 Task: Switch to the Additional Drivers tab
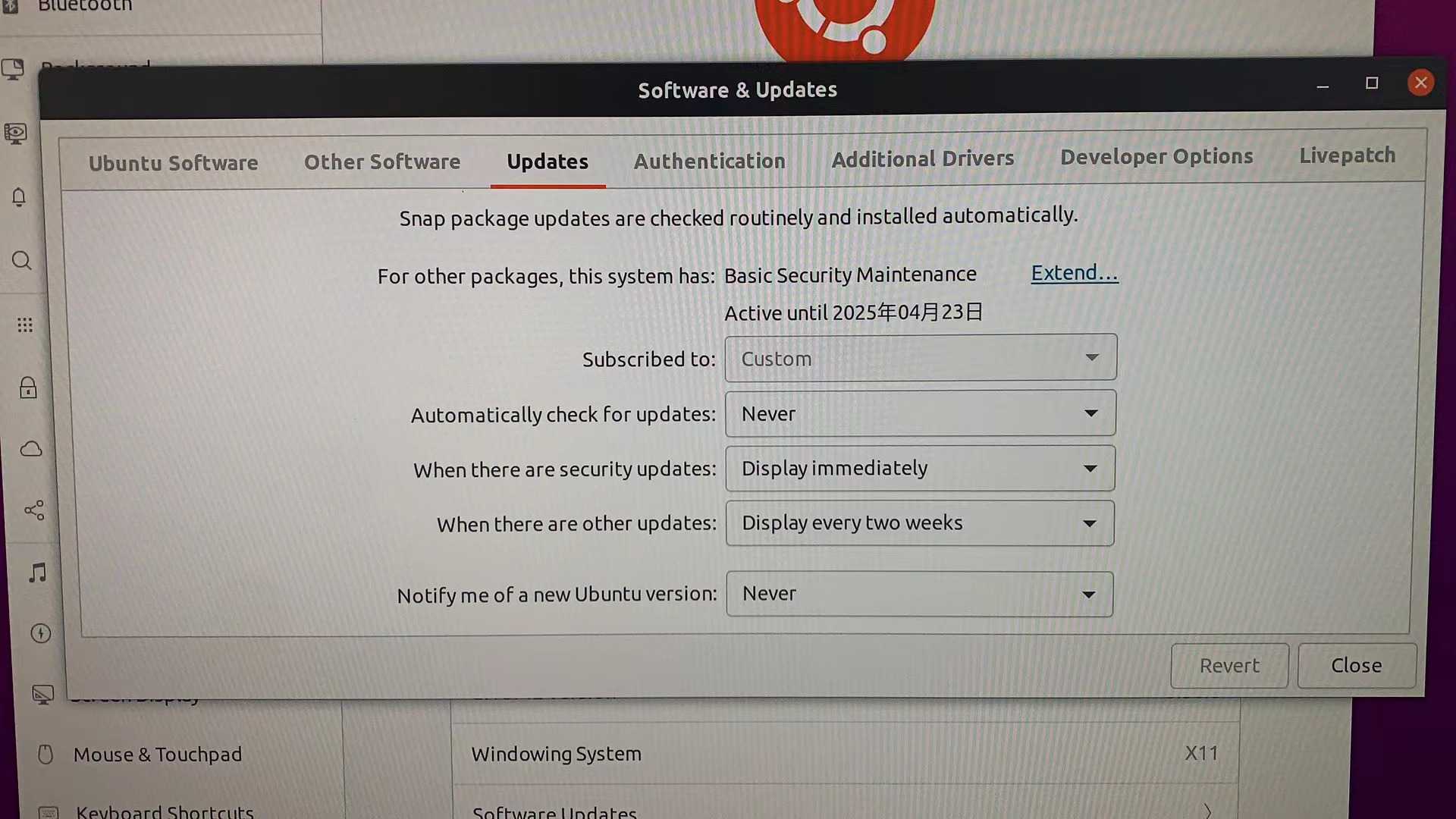pyautogui.click(x=922, y=159)
